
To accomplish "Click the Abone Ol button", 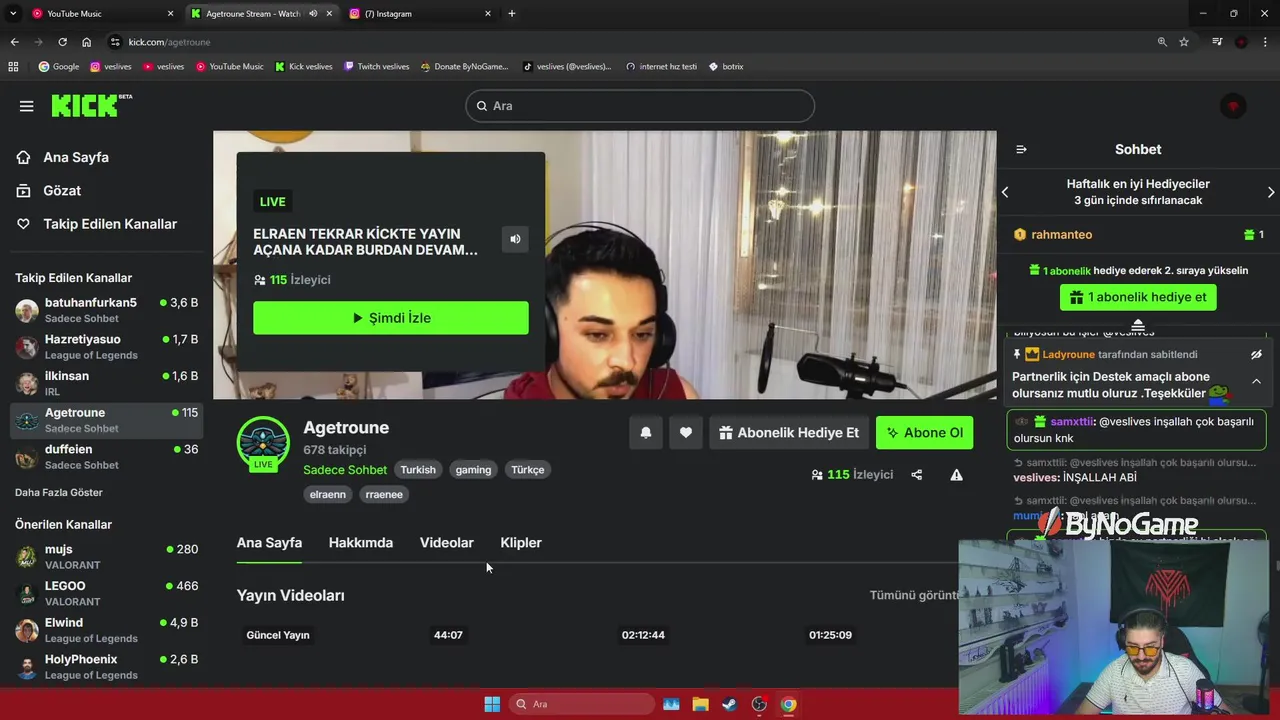I will coord(924,432).
